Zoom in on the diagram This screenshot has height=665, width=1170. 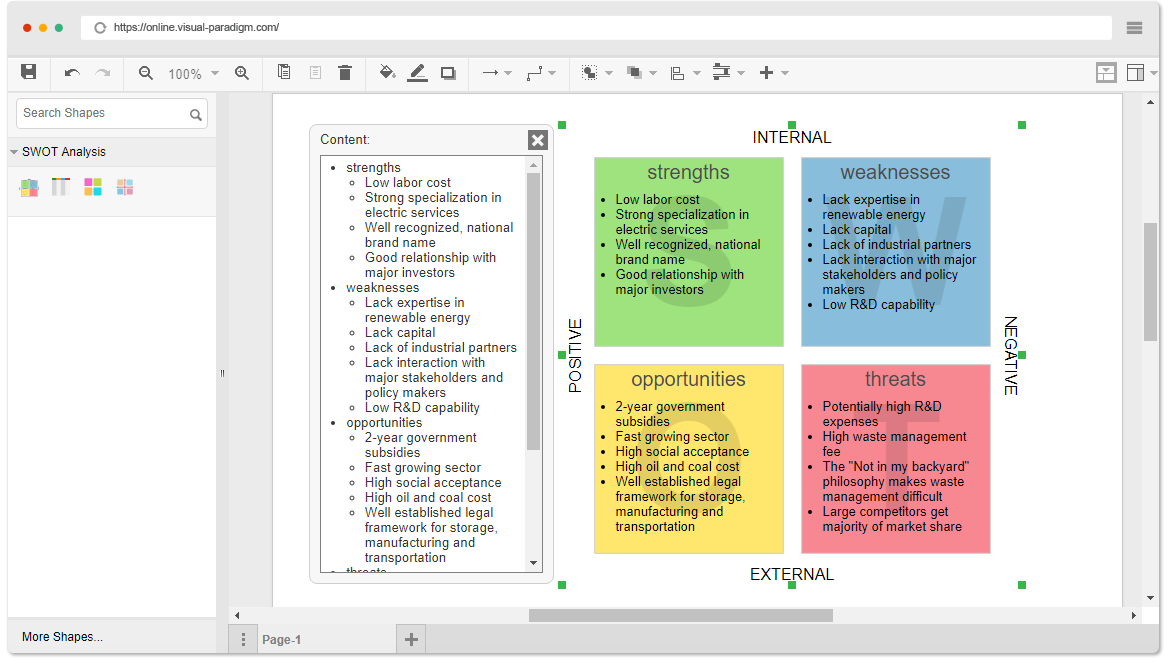[243, 72]
